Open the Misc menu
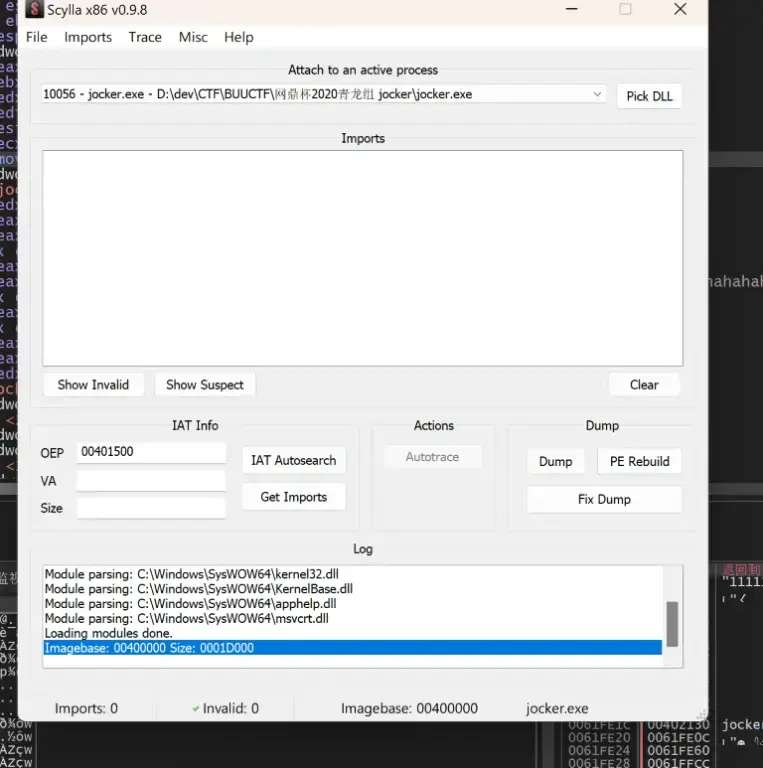The height and width of the screenshot is (768, 763). click(193, 37)
